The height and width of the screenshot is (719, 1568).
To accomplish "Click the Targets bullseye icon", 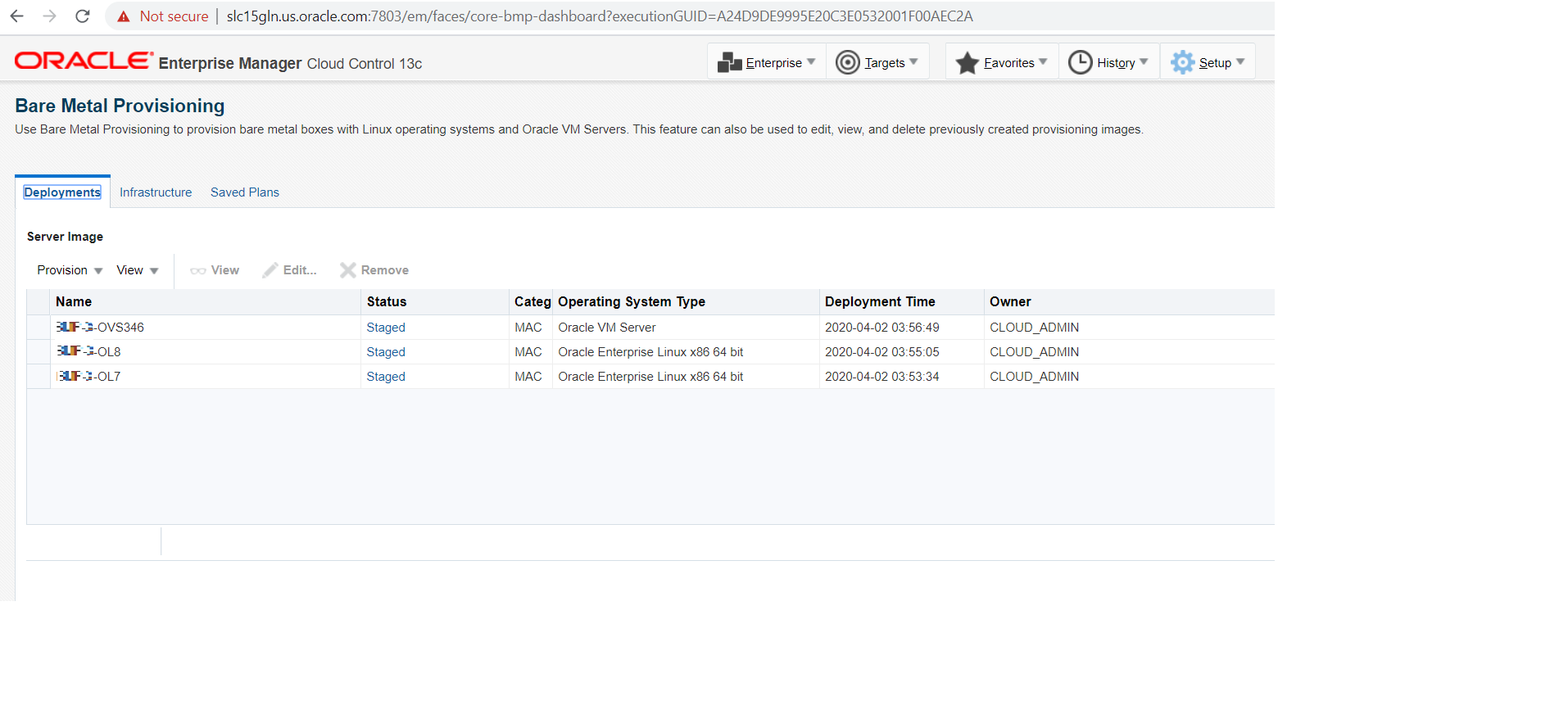I will [848, 62].
